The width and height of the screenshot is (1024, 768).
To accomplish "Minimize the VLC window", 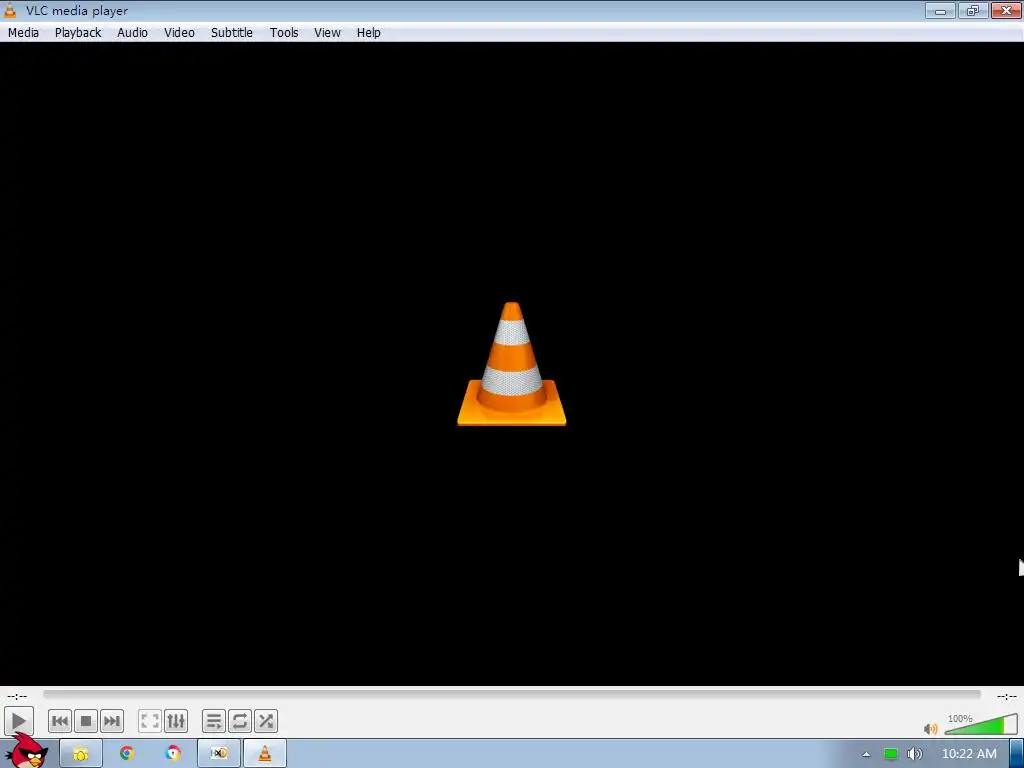I will coord(940,10).
